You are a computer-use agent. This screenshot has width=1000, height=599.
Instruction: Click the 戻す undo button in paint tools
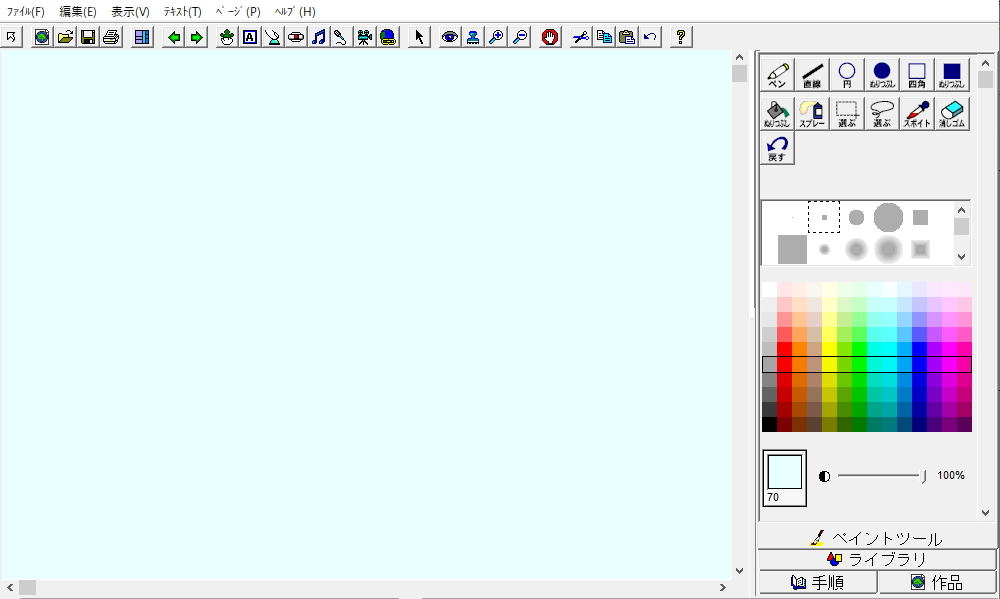coord(777,148)
